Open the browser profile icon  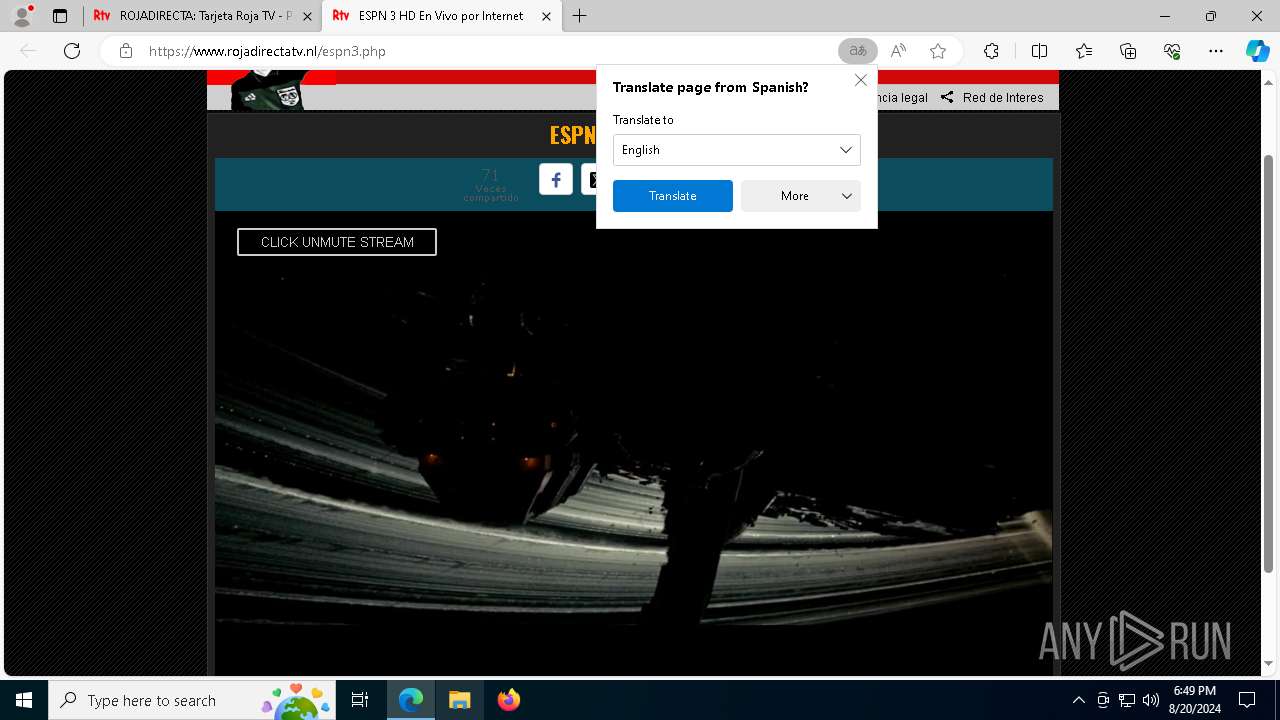[x=22, y=16]
